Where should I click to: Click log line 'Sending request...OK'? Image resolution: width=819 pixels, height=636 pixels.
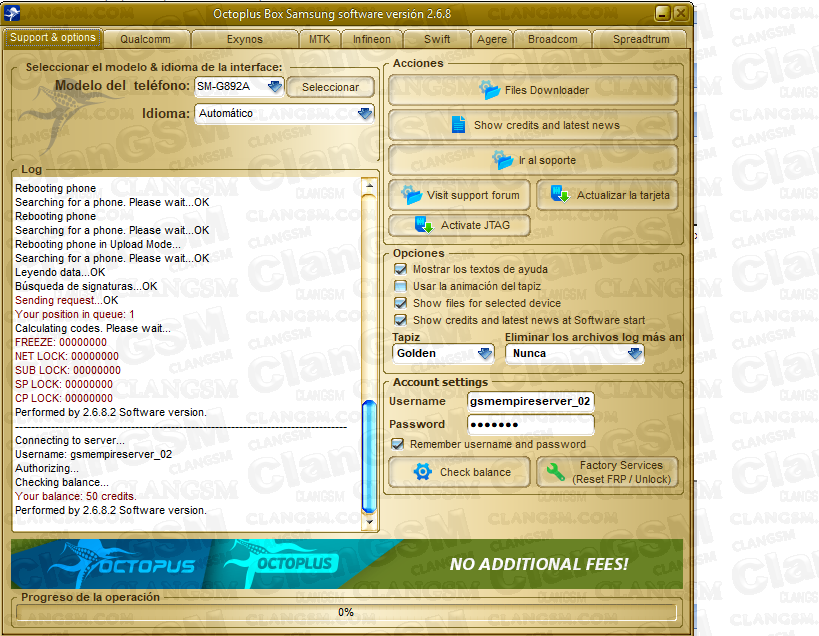coord(66,300)
